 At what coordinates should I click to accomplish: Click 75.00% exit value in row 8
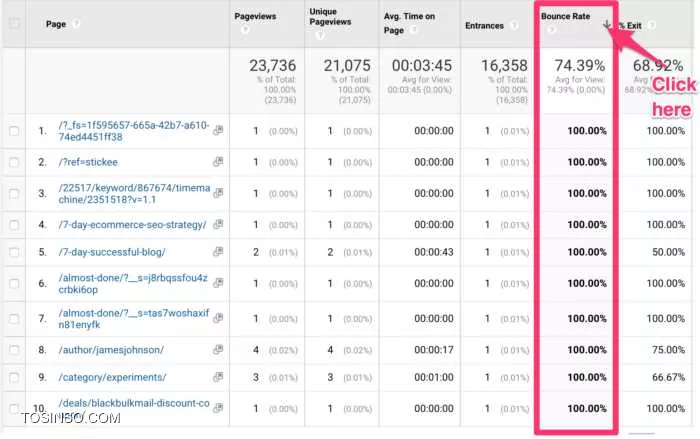(668, 350)
